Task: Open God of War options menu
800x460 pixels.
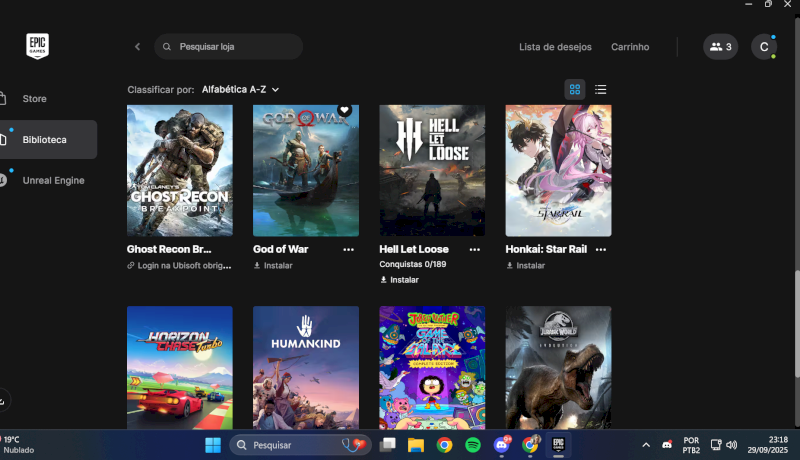Action: point(348,249)
